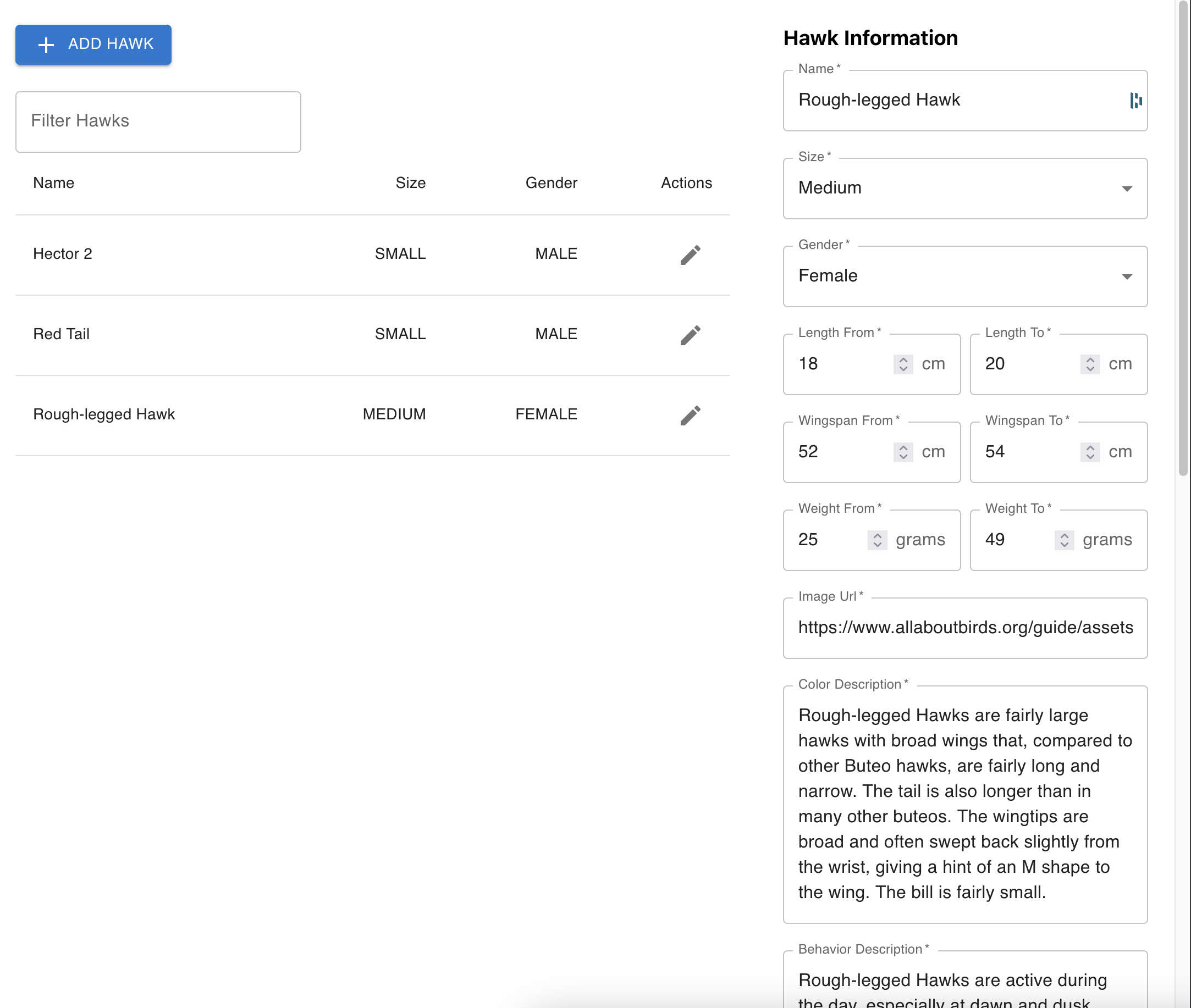The height and width of the screenshot is (1008, 1191).
Task: Click the Weight From stepper arrows
Action: tap(877, 540)
